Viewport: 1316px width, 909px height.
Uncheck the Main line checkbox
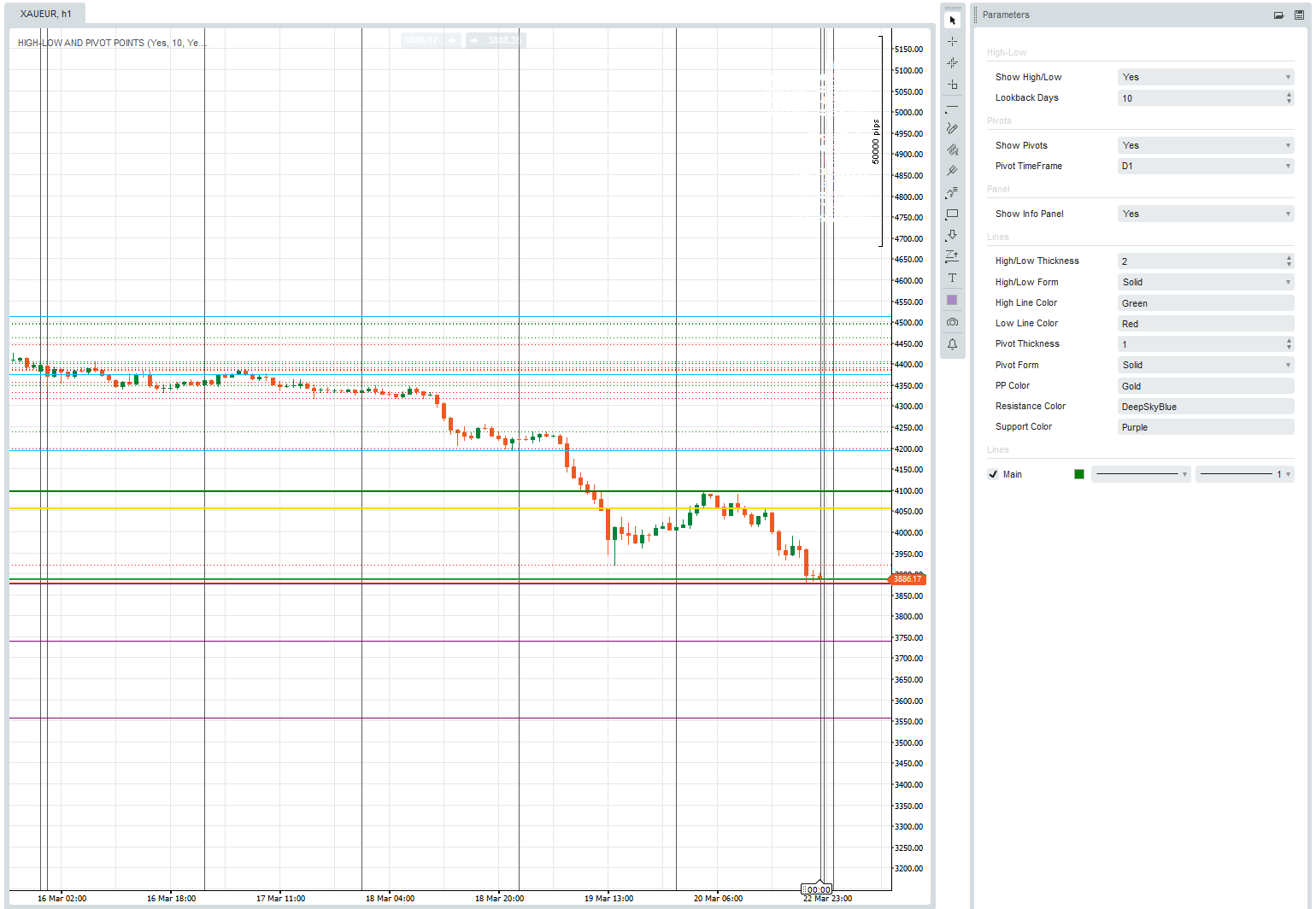pos(993,473)
